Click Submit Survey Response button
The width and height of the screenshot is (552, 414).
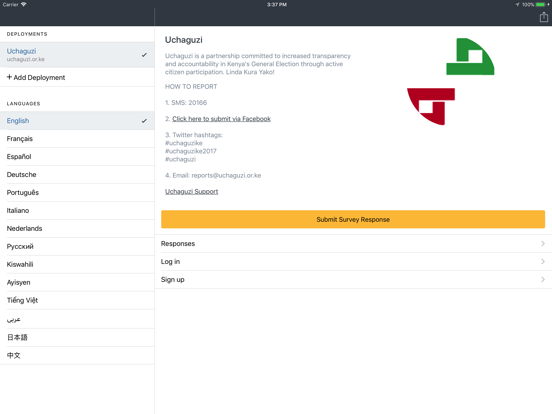pos(353,219)
